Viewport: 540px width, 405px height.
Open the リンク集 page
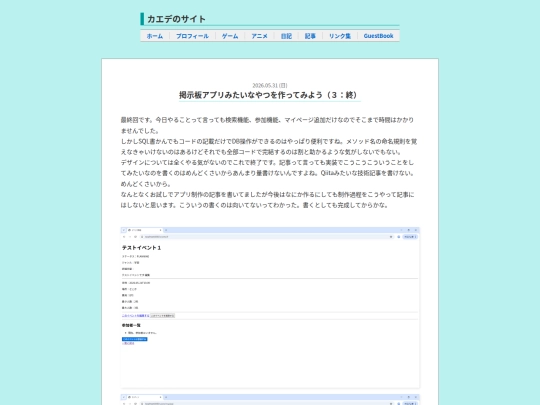(340, 36)
